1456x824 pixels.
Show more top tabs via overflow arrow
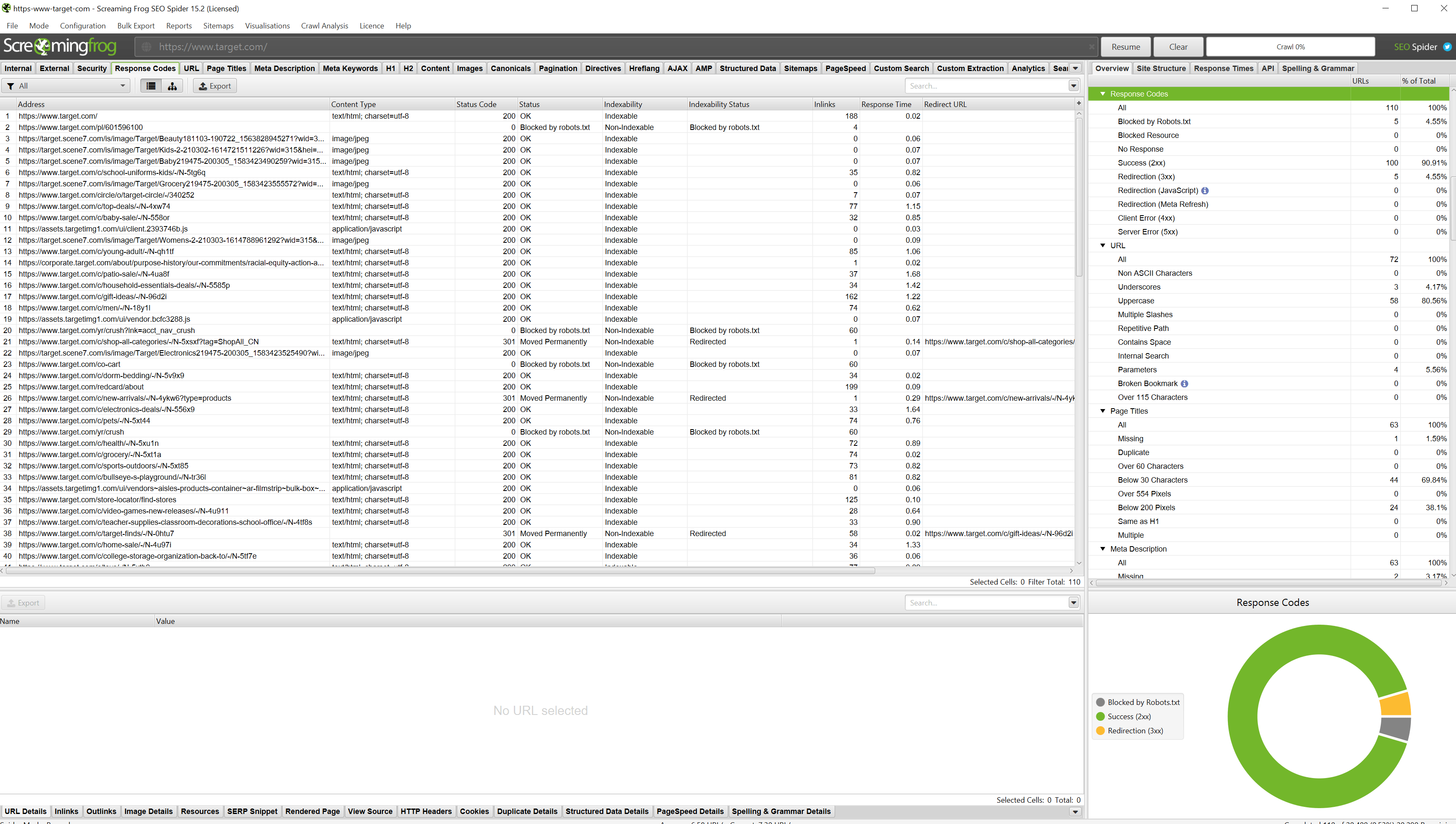coord(1075,69)
